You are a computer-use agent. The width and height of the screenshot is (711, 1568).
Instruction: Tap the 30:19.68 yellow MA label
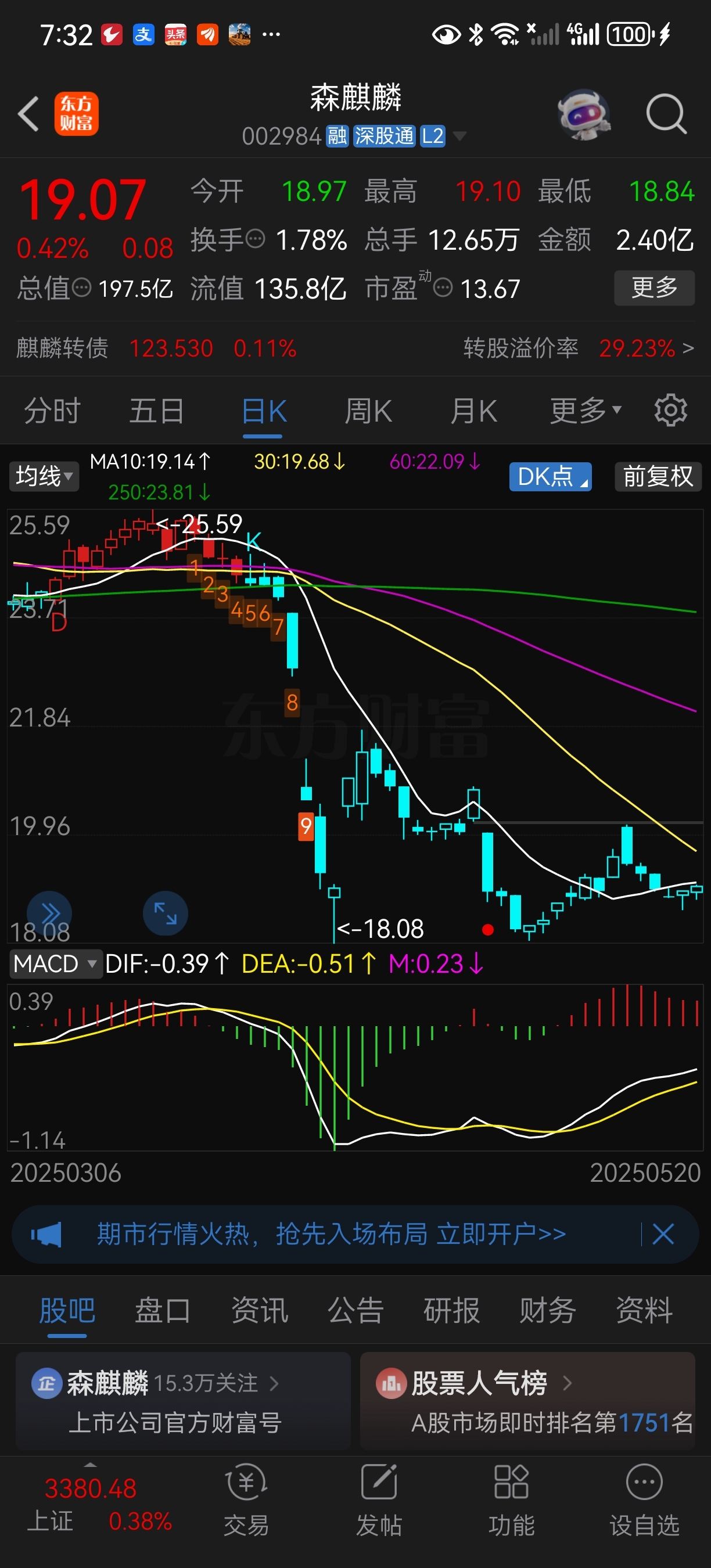pos(300,461)
